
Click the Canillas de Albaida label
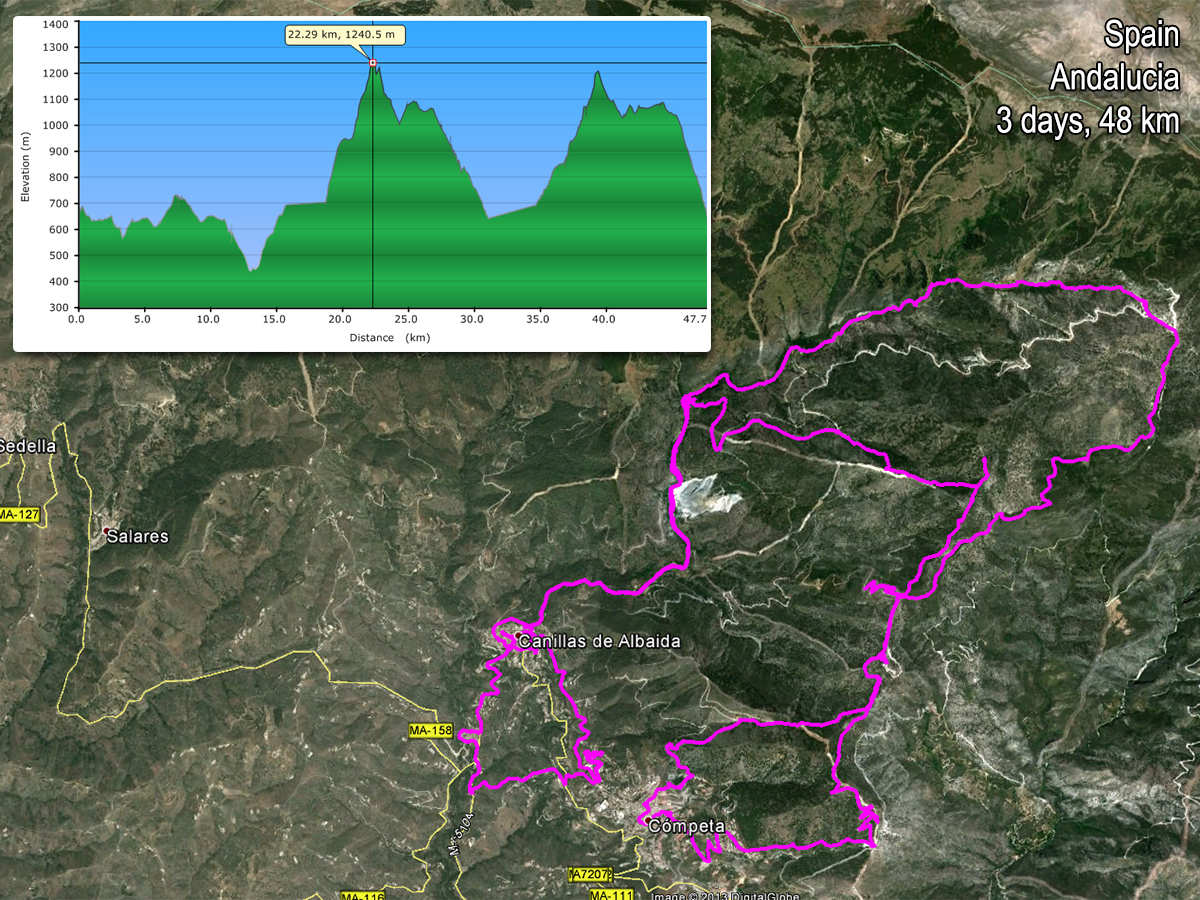coord(599,642)
